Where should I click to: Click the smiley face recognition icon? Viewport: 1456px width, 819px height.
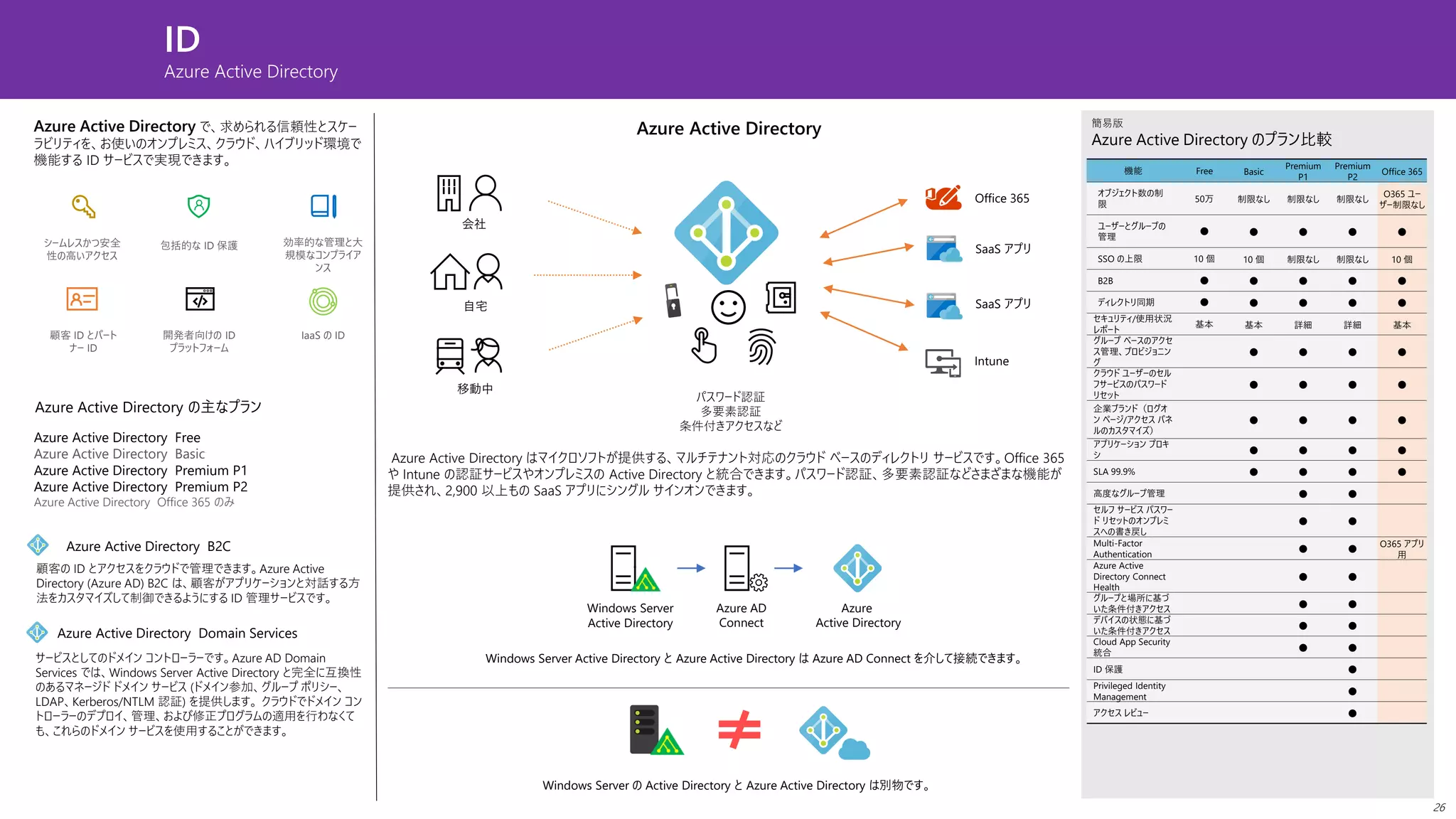pyautogui.click(x=728, y=308)
